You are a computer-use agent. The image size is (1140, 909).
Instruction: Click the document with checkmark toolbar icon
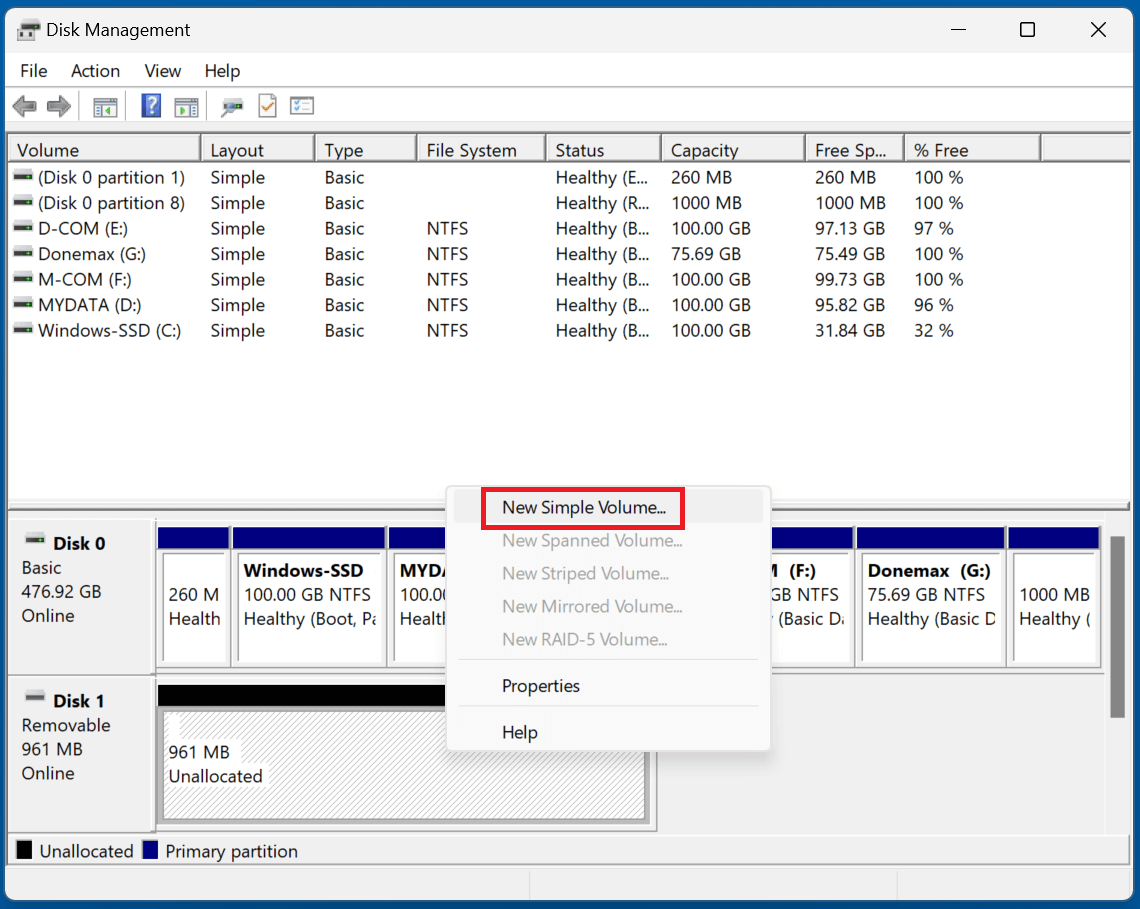coord(266,105)
